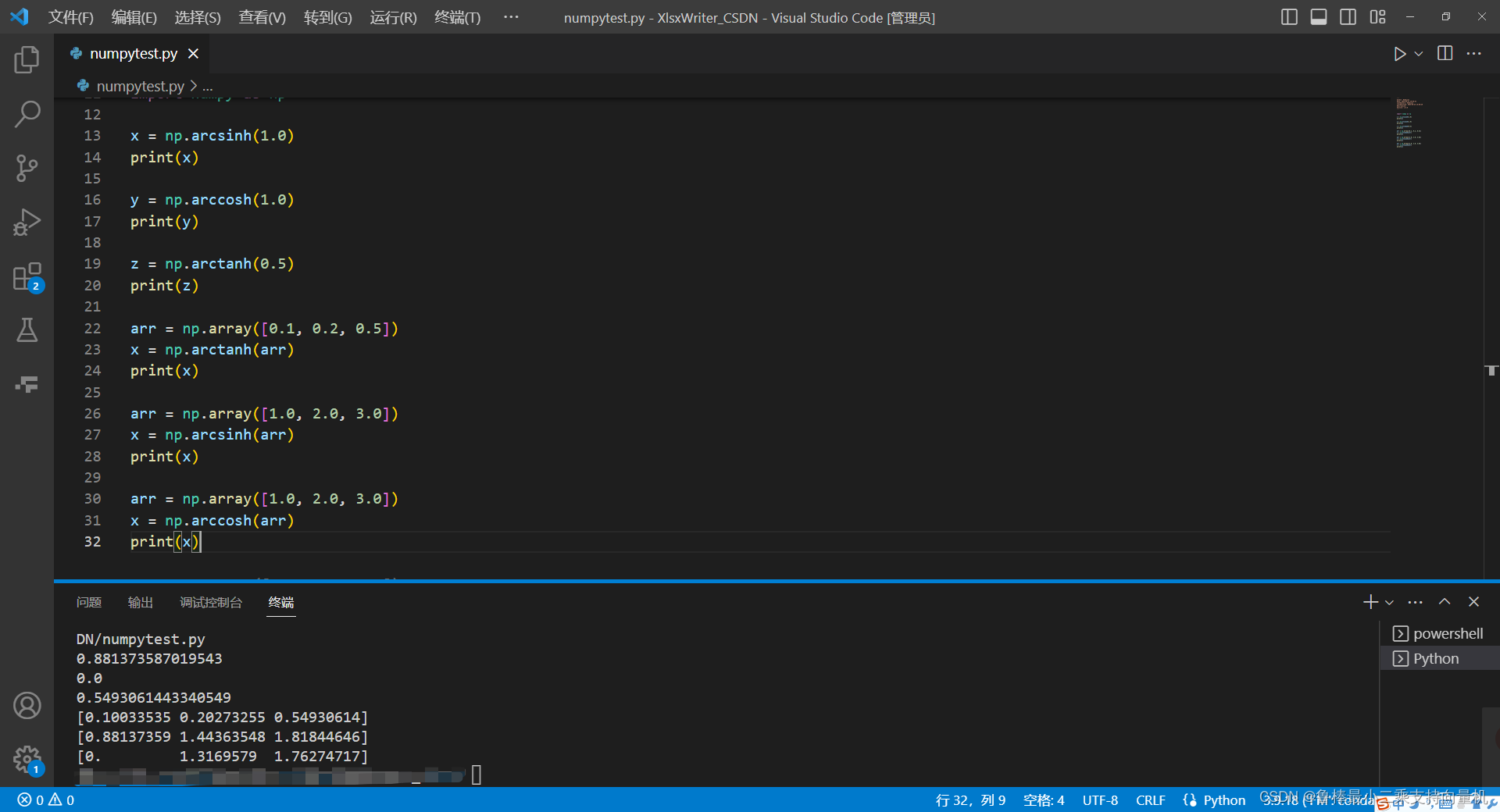Select the 终端 panel tab
Screen dimensions: 1500x812
[x=281, y=602]
